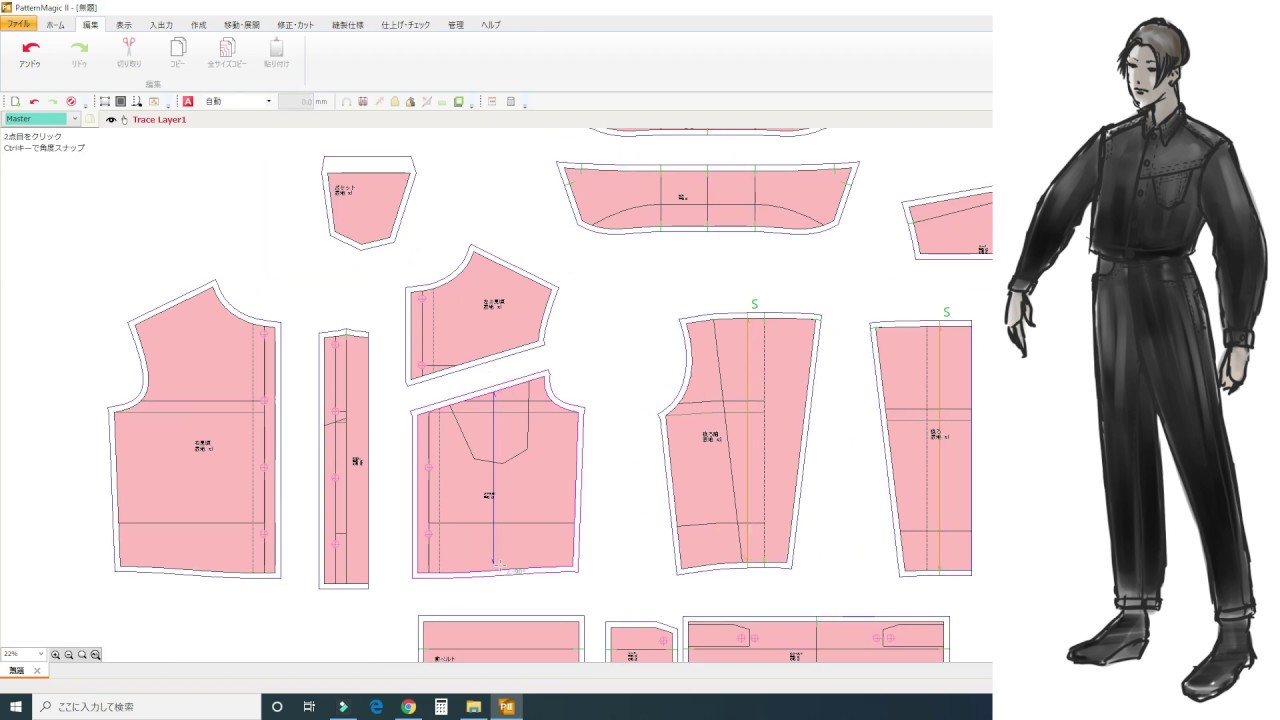The height and width of the screenshot is (720, 1280).
Task: Click the filled square select icon in toolbar
Action: pyautogui.click(x=120, y=101)
